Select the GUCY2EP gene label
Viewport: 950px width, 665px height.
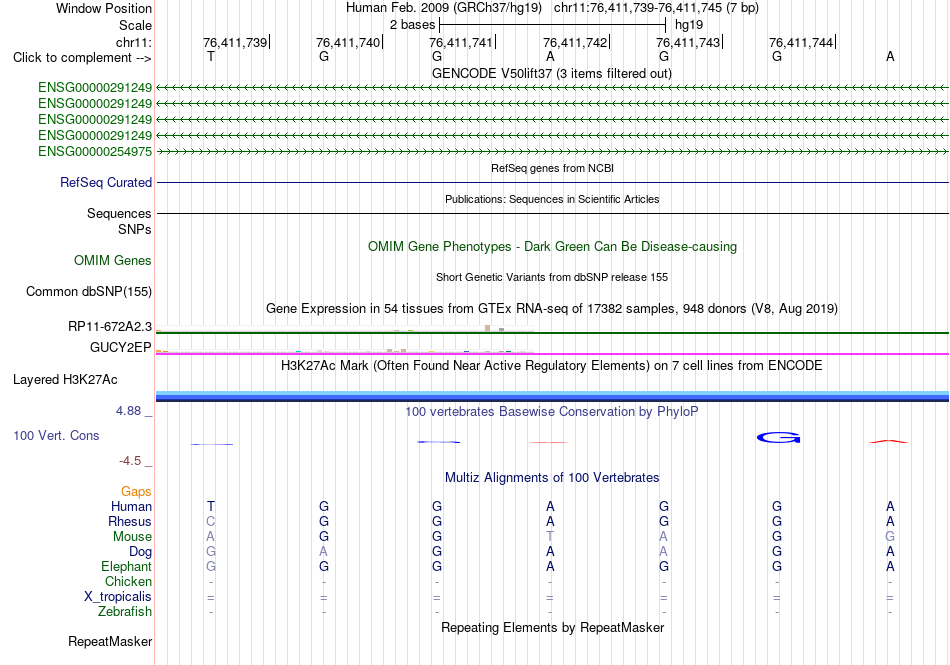tap(120, 347)
